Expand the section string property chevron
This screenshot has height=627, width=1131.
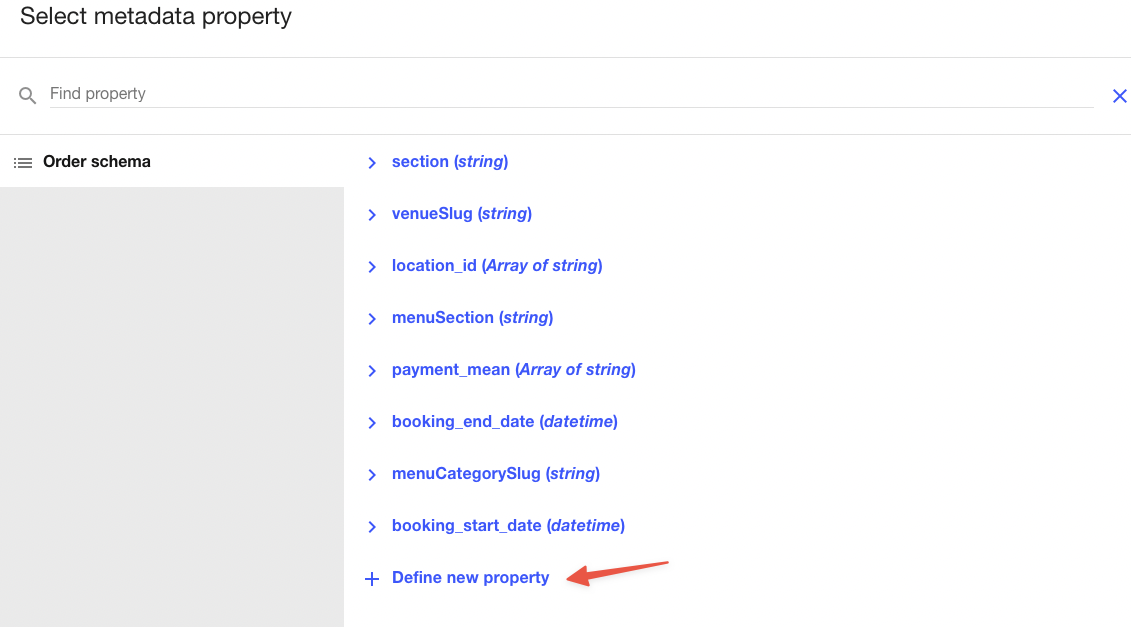[372, 162]
